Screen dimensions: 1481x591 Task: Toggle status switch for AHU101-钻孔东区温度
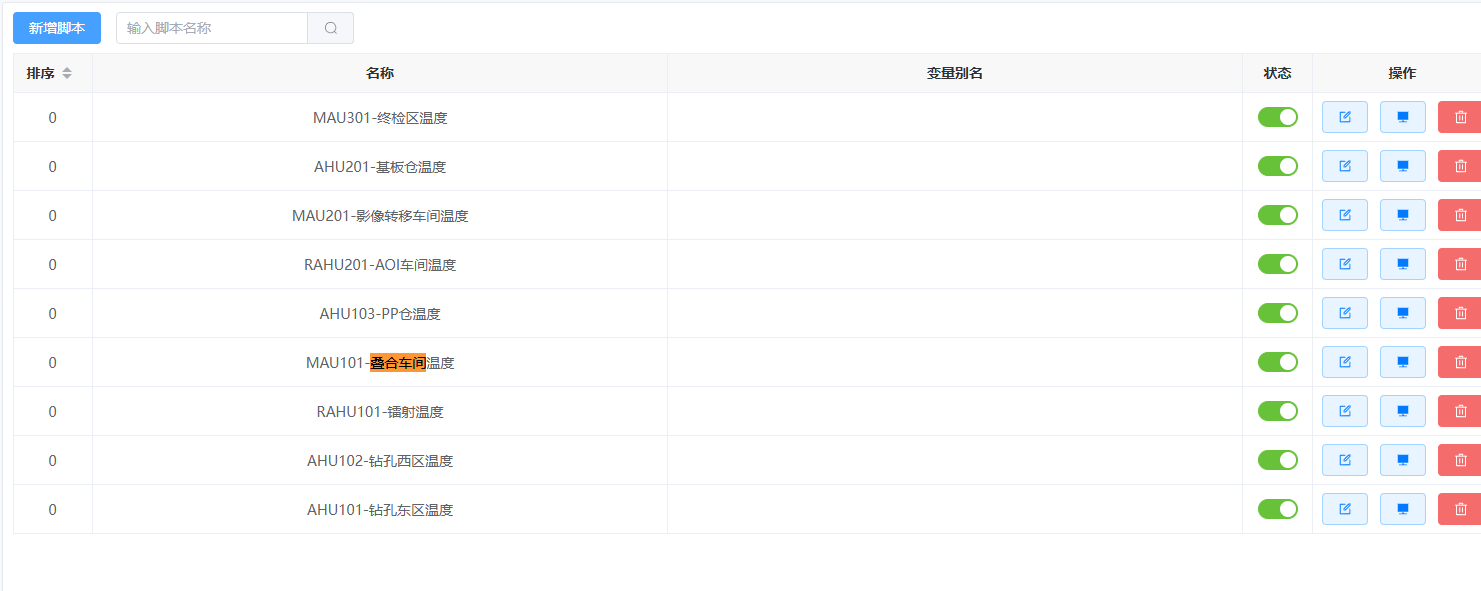1278,509
